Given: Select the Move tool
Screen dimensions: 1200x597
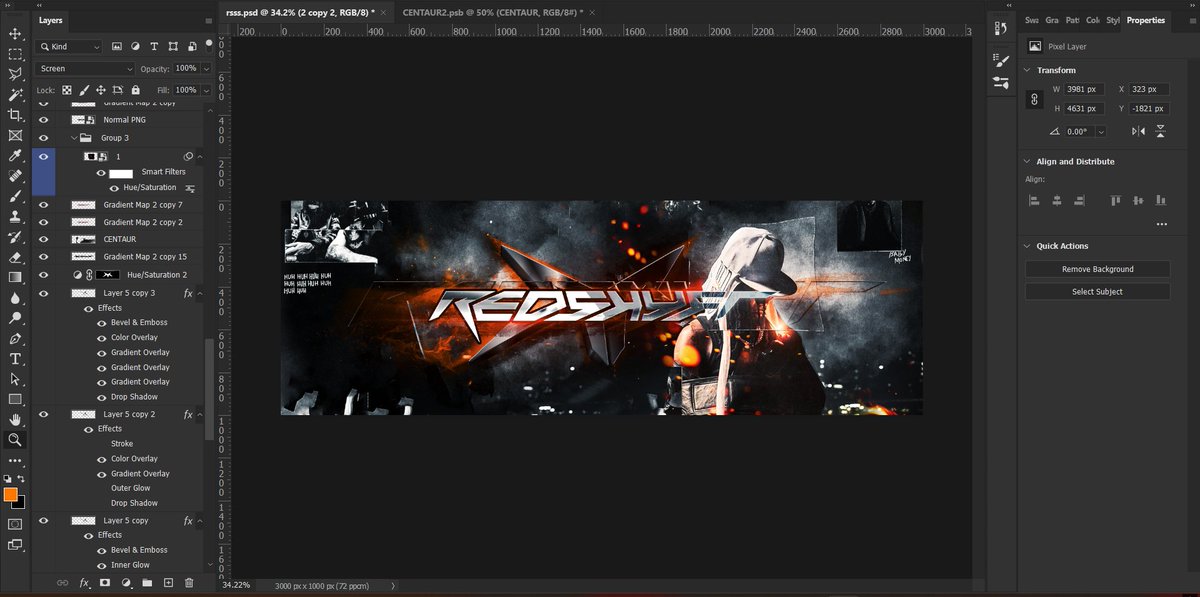Looking at the screenshot, I should pyautogui.click(x=15, y=33).
